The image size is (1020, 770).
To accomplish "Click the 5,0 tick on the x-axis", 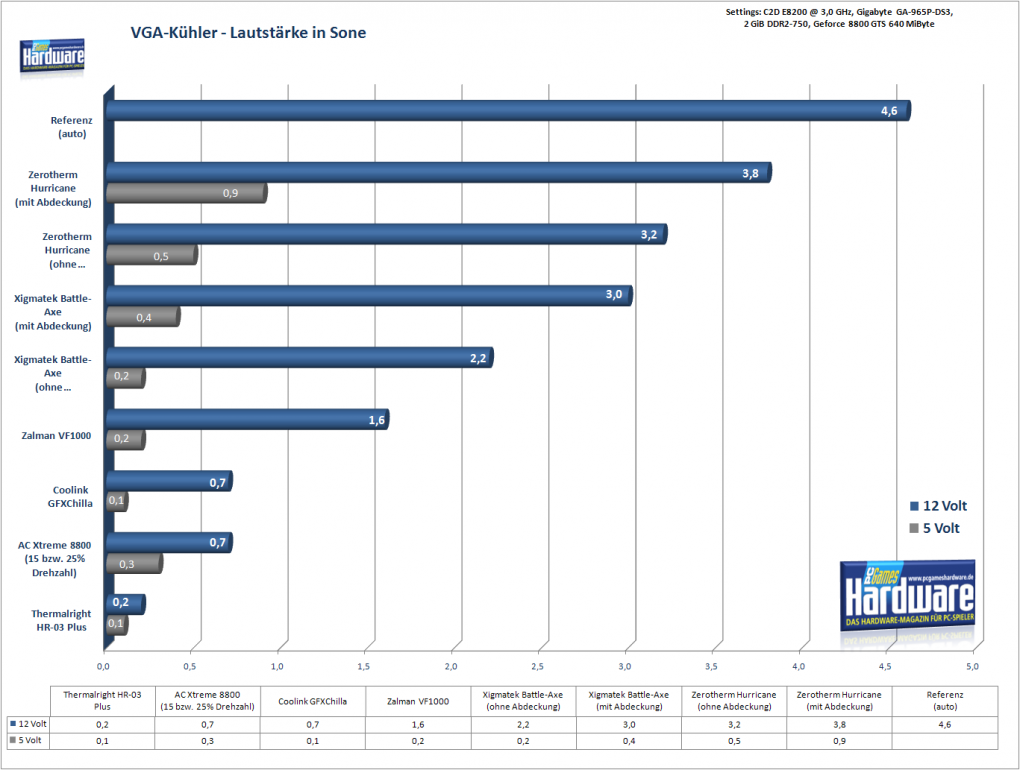I will click(x=972, y=667).
